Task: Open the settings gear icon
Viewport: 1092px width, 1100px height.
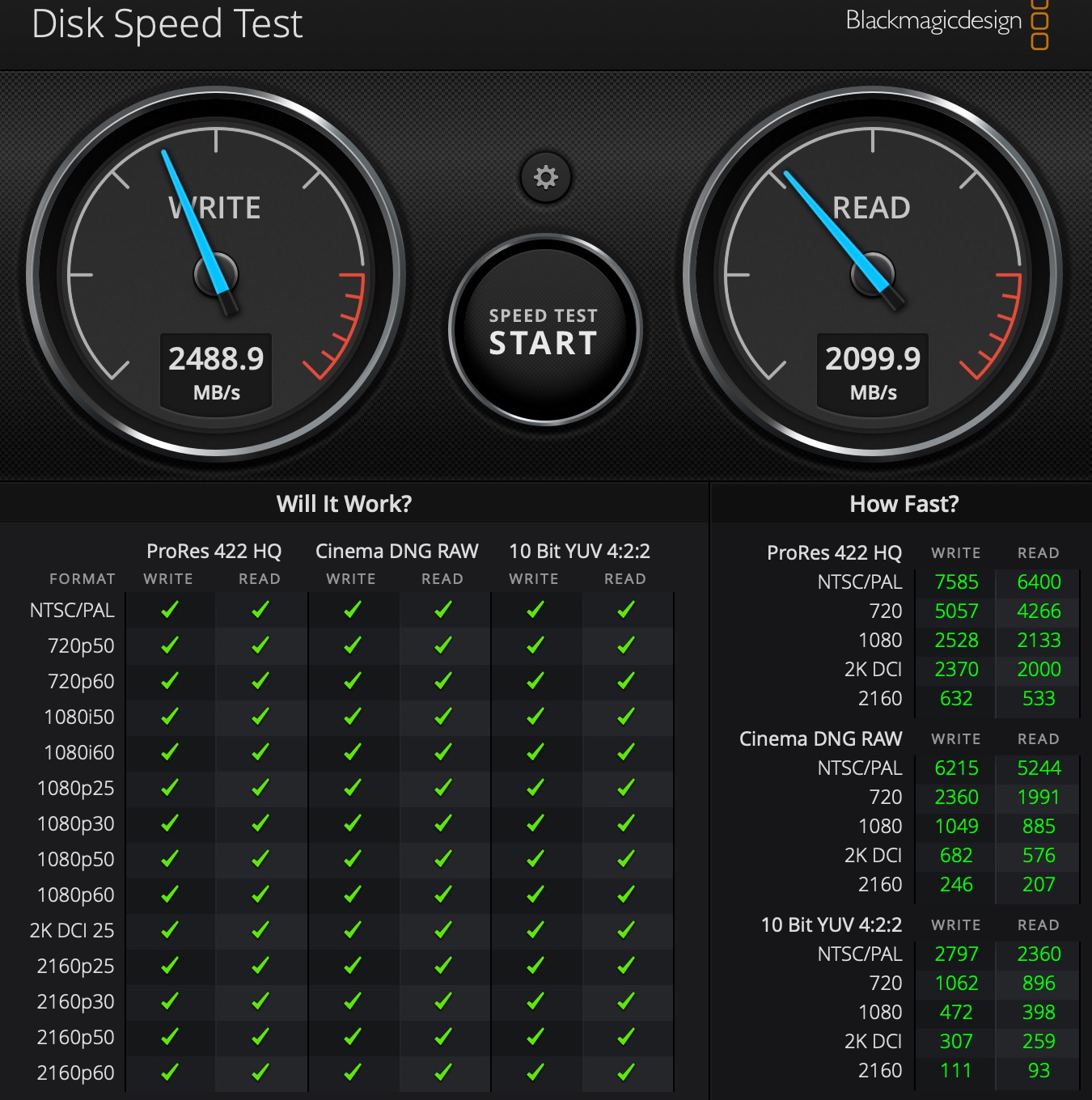Action: point(546,177)
